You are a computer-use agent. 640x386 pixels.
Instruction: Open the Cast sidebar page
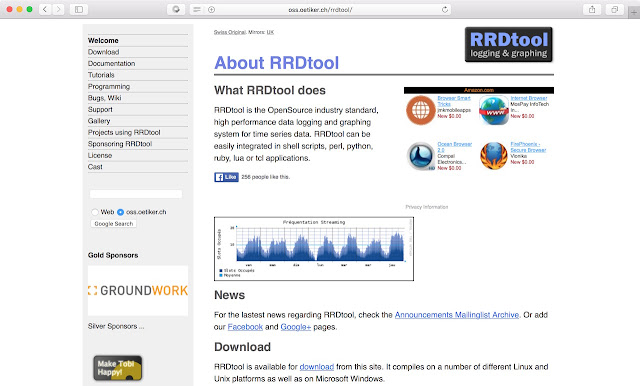(95, 166)
